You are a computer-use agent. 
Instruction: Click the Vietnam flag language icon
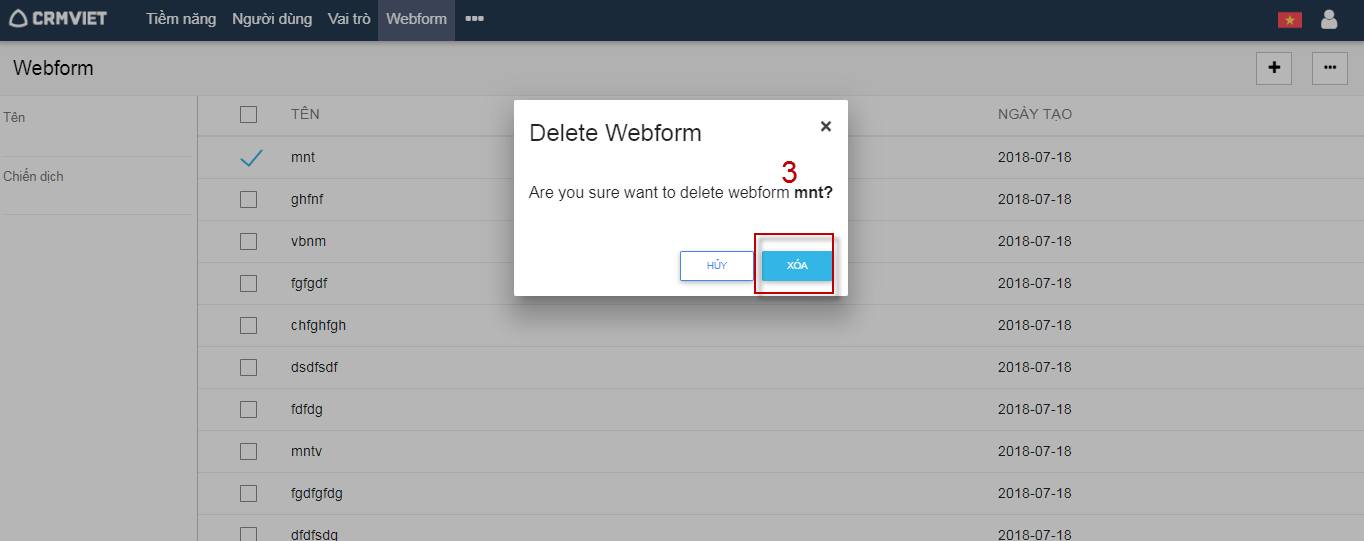[1289, 20]
